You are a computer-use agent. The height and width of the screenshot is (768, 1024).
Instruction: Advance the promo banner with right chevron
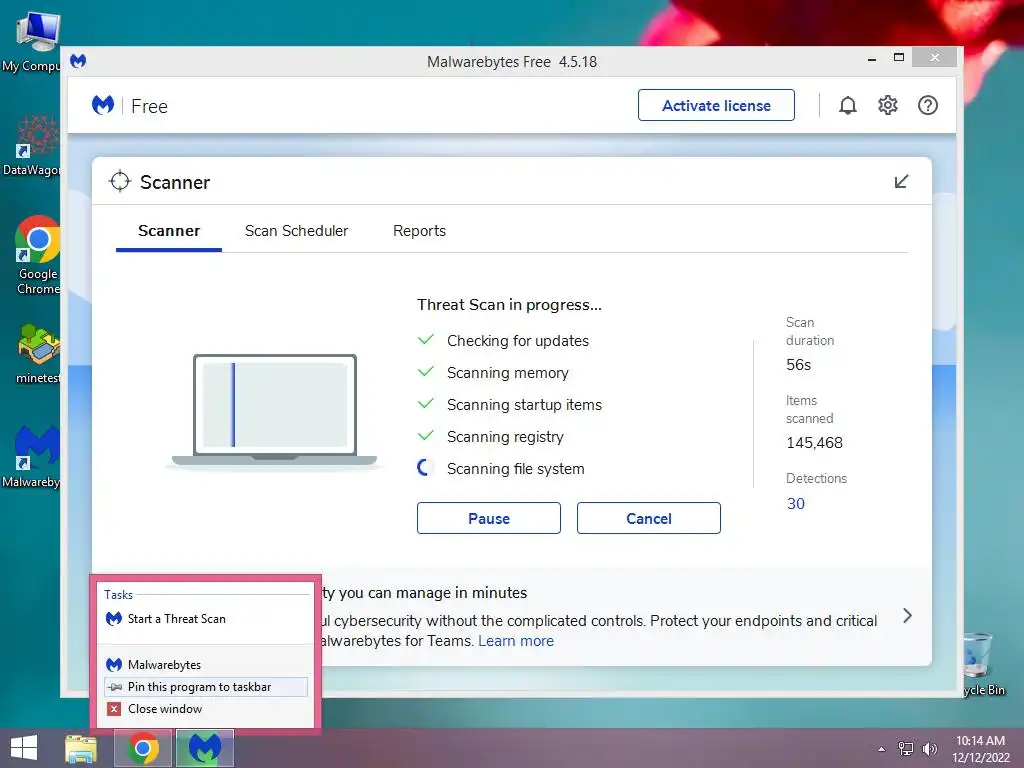(x=907, y=616)
